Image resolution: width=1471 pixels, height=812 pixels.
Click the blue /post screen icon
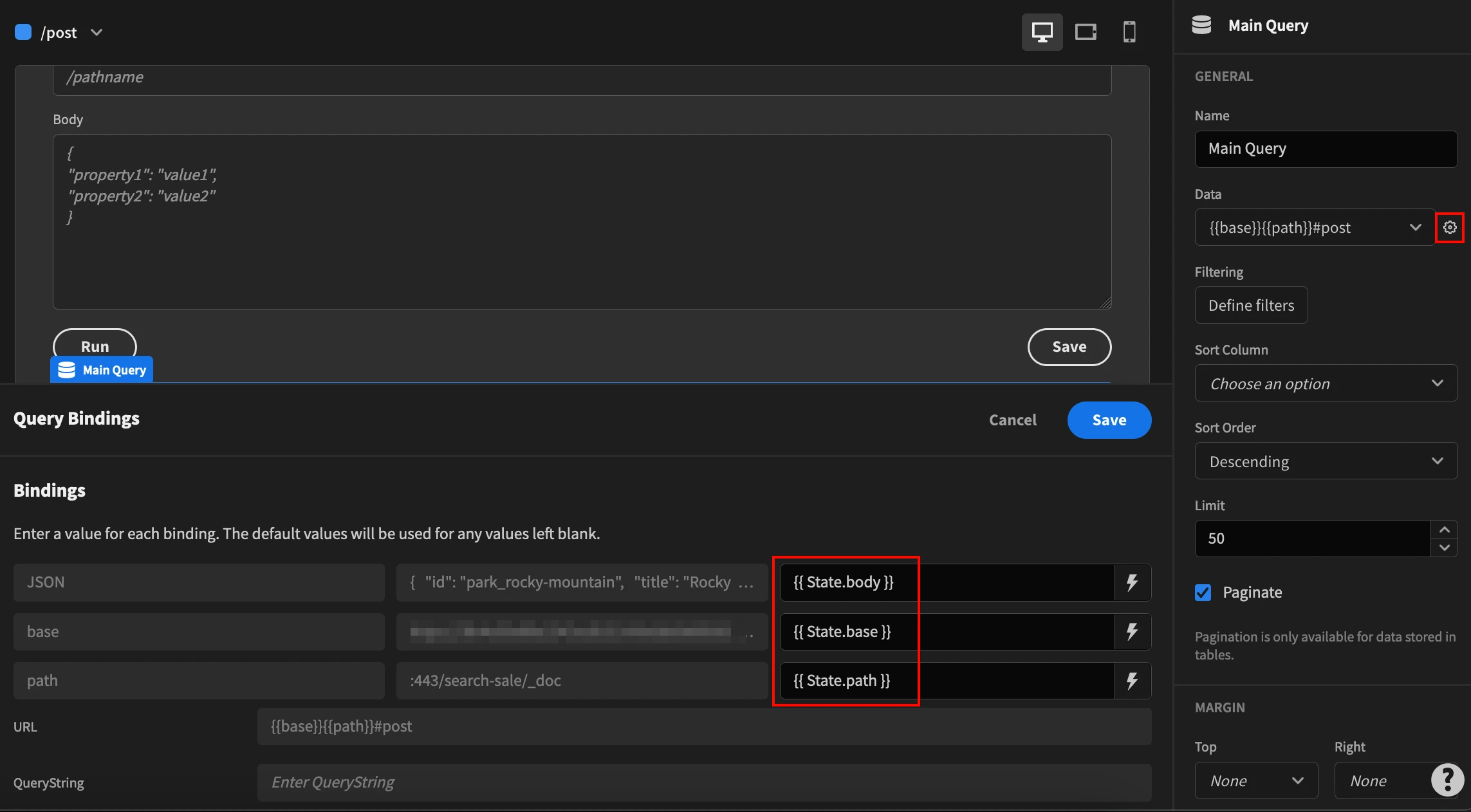tap(23, 32)
